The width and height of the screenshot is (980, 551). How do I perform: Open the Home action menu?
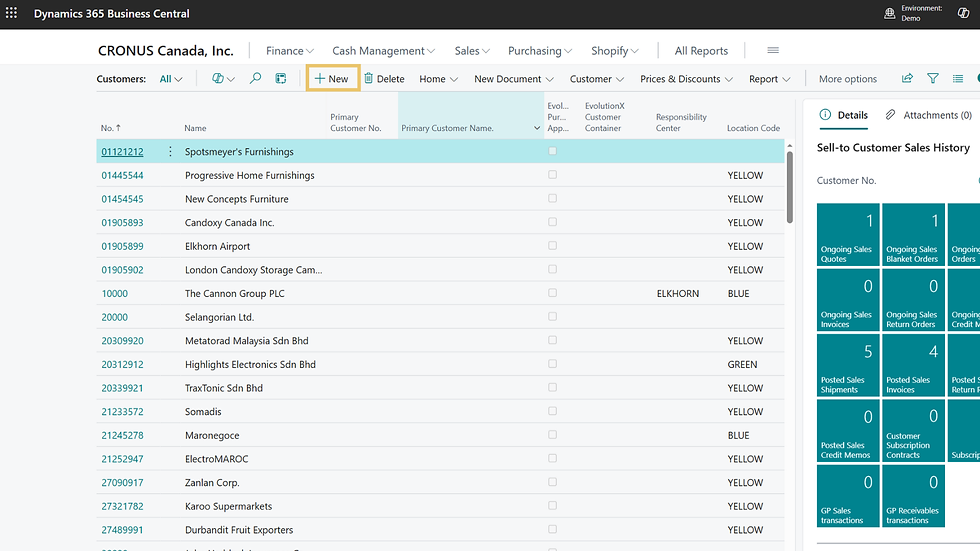point(438,79)
